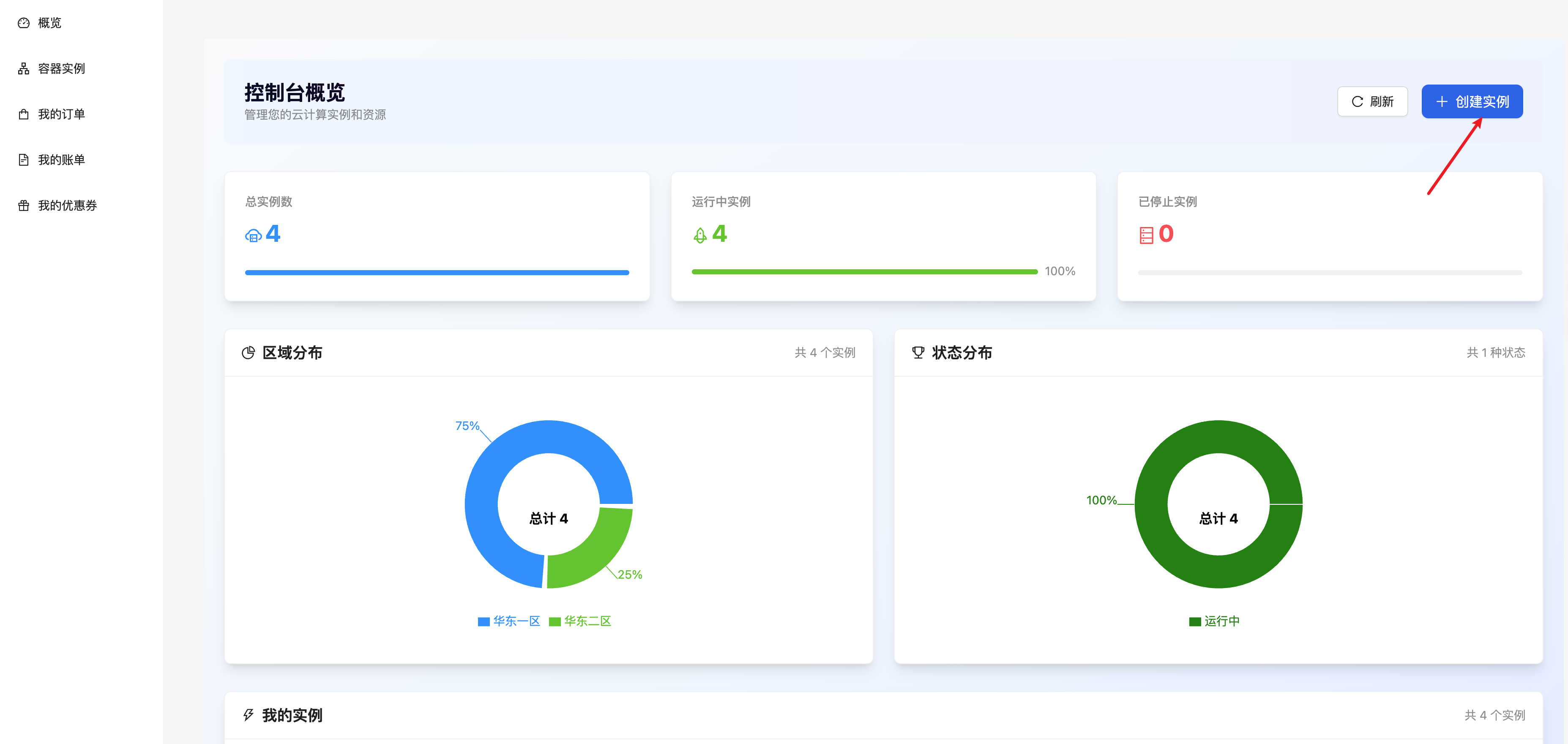Screen dimensions: 1568x744
Task: Open 我的订单 via its bag icon
Action: (23, 114)
